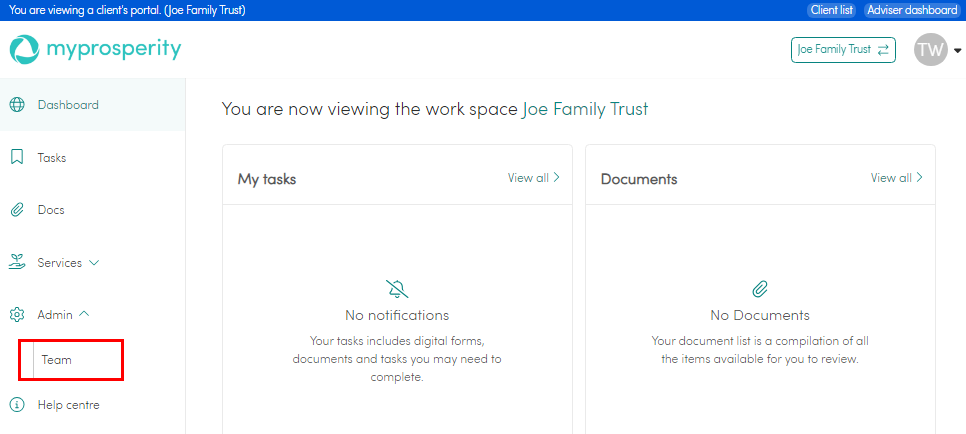966x434 pixels.
Task: Open the account dropdown arrow beside avatar
Action: coord(957,50)
